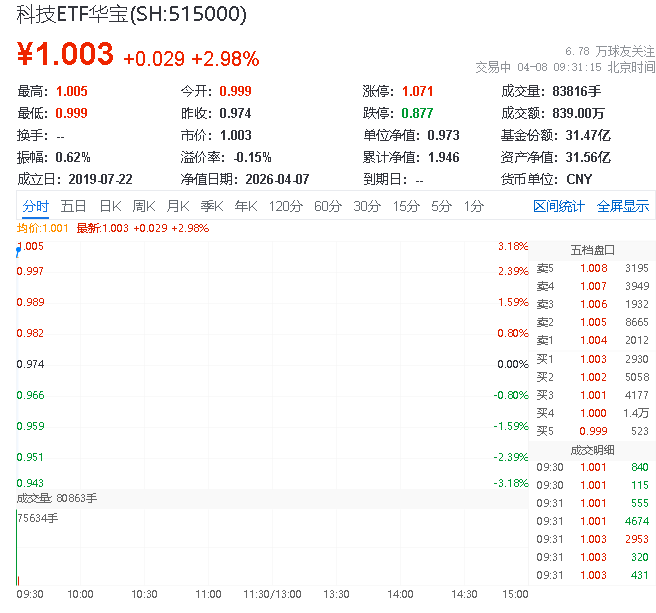Click the 成交量 value 83816手
656x613 pixels.
[577, 91]
